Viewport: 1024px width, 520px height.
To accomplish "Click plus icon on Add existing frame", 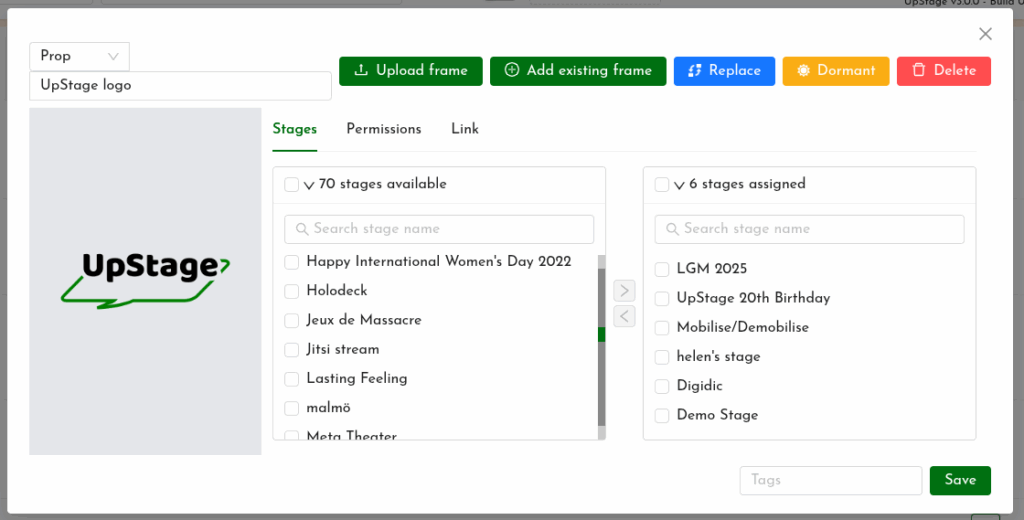I will coord(512,70).
